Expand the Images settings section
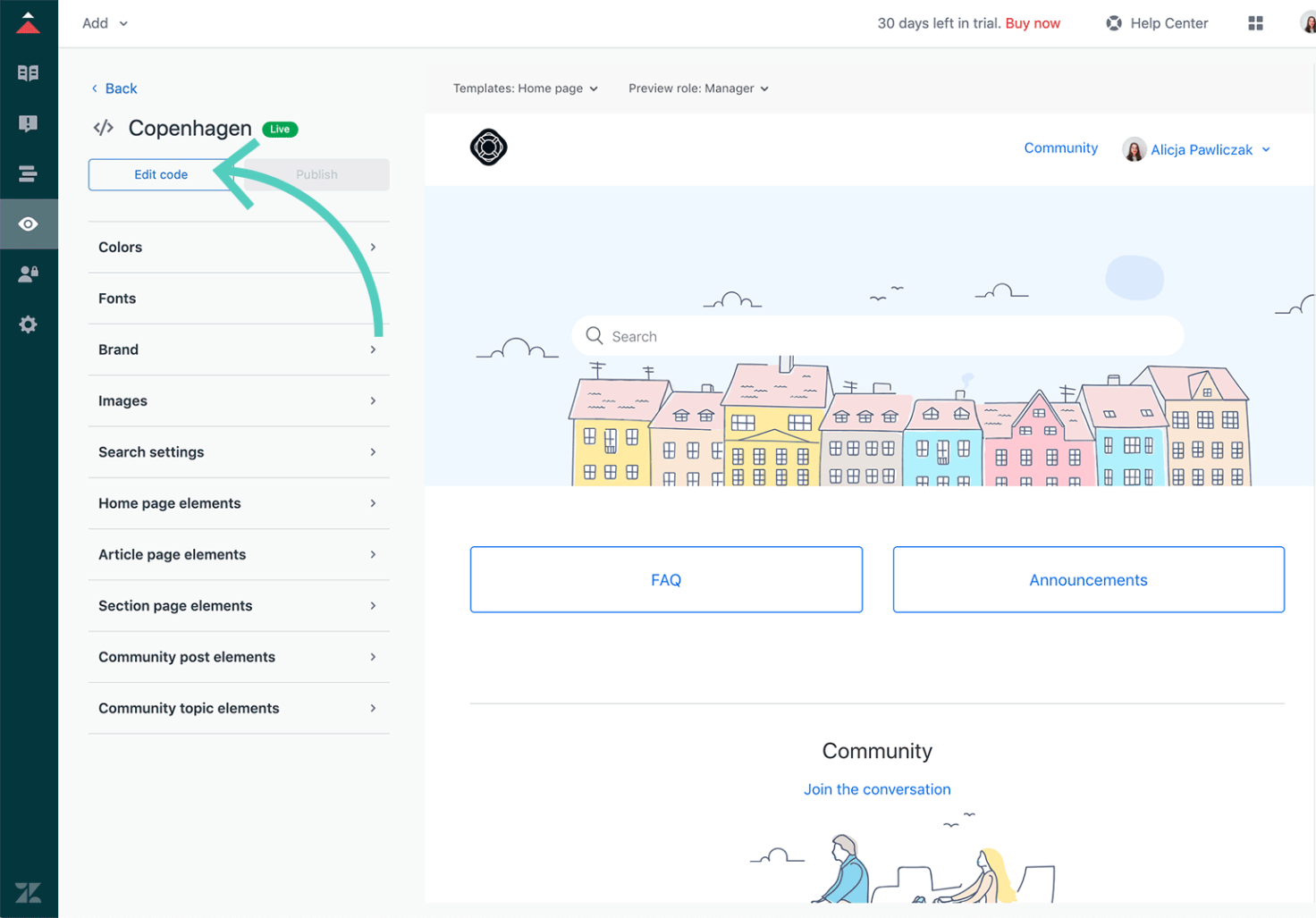Image resolution: width=1316 pixels, height=918 pixels. coord(239,400)
